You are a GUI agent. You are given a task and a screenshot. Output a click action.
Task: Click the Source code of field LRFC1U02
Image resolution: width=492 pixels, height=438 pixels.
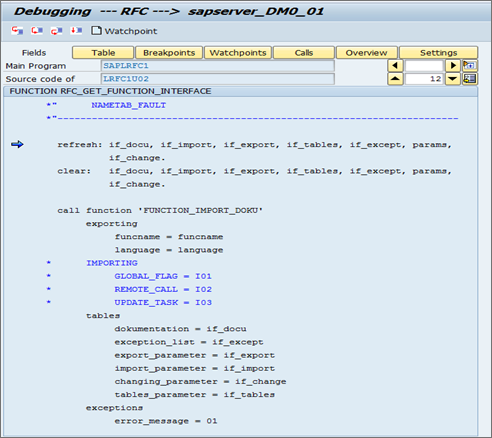(218, 79)
